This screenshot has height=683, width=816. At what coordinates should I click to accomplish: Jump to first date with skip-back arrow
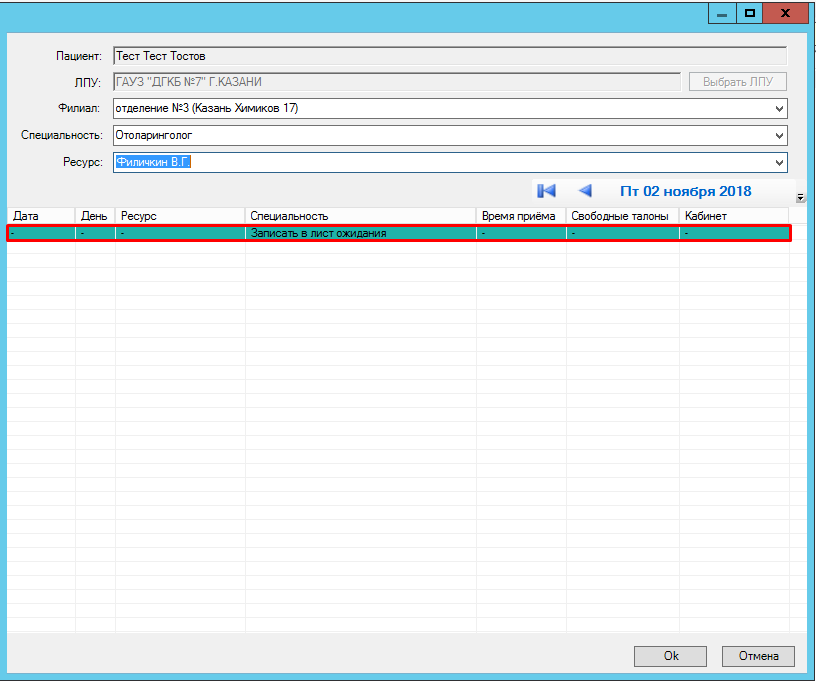[x=546, y=191]
